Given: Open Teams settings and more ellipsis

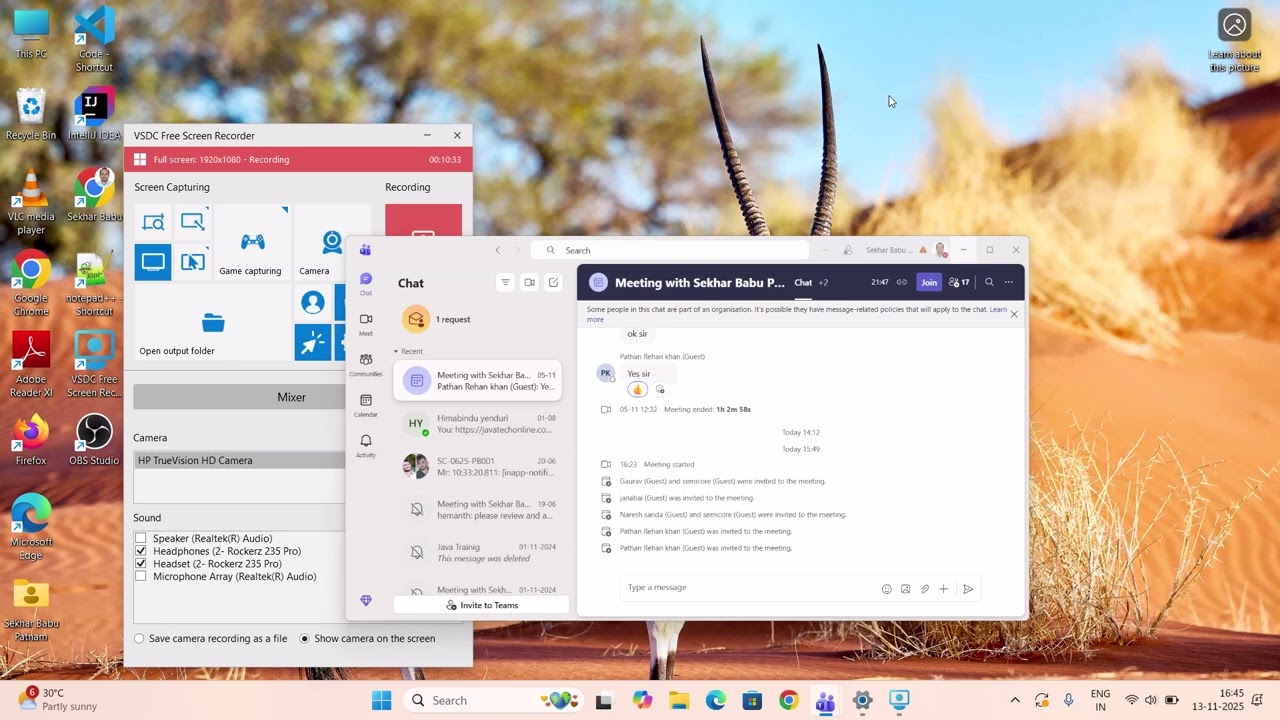Looking at the screenshot, I should [x=825, y=250].
